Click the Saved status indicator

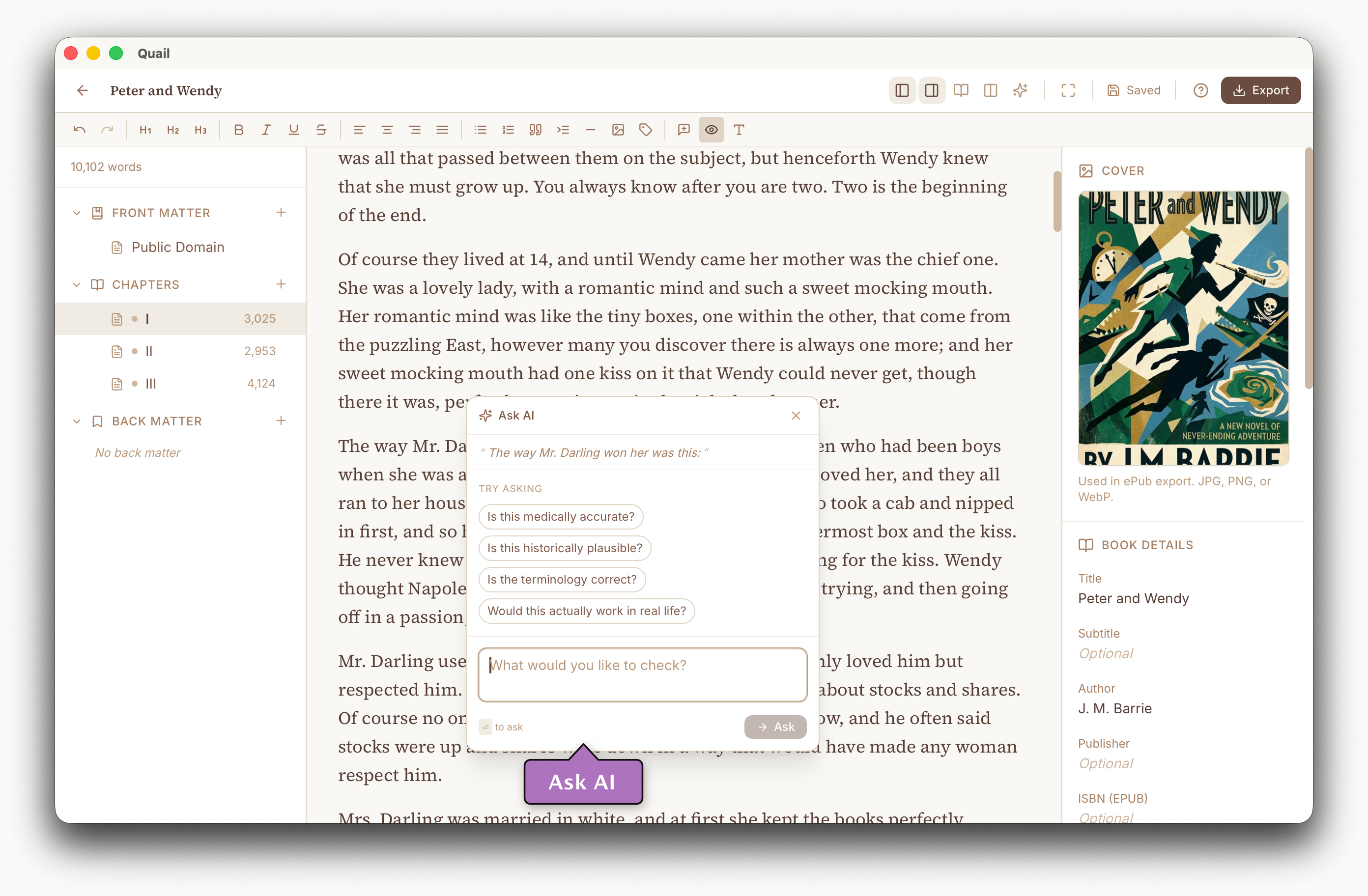coord(1134,90)
